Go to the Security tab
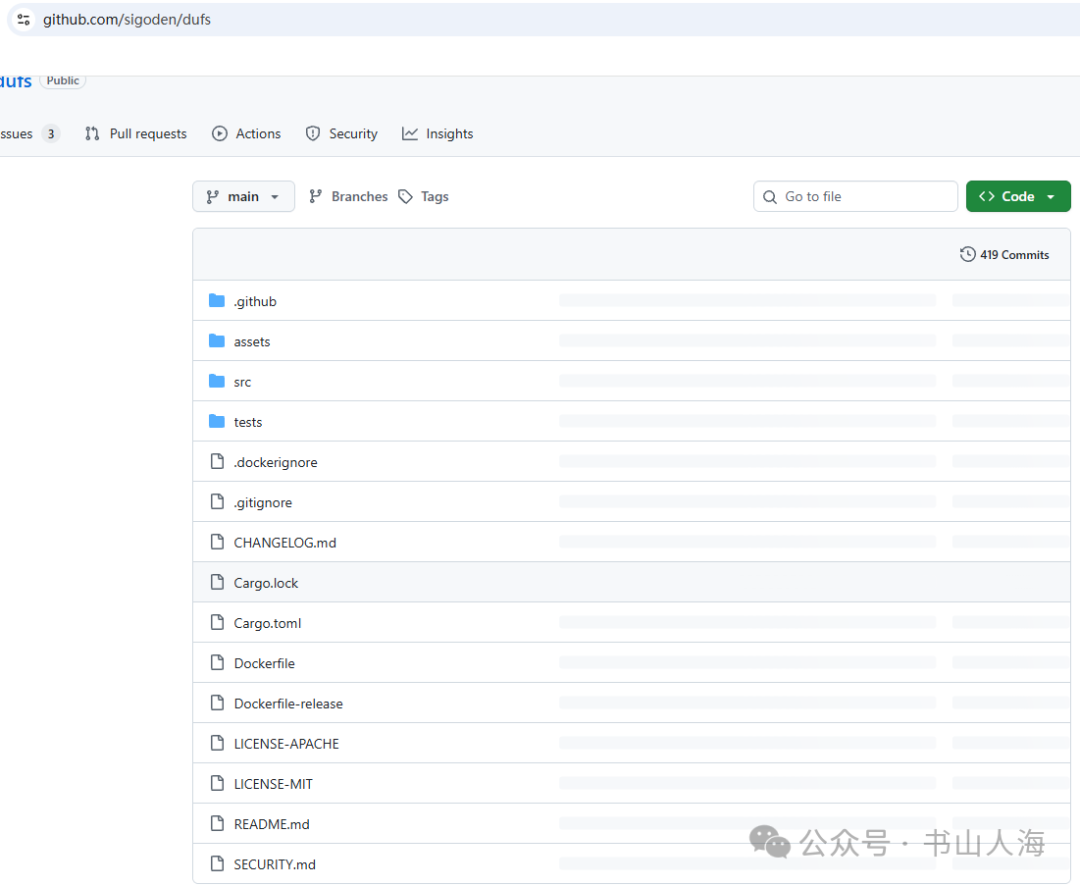Image resolution: width=1080 pixels, height=886 pixels. pos(341,134)
